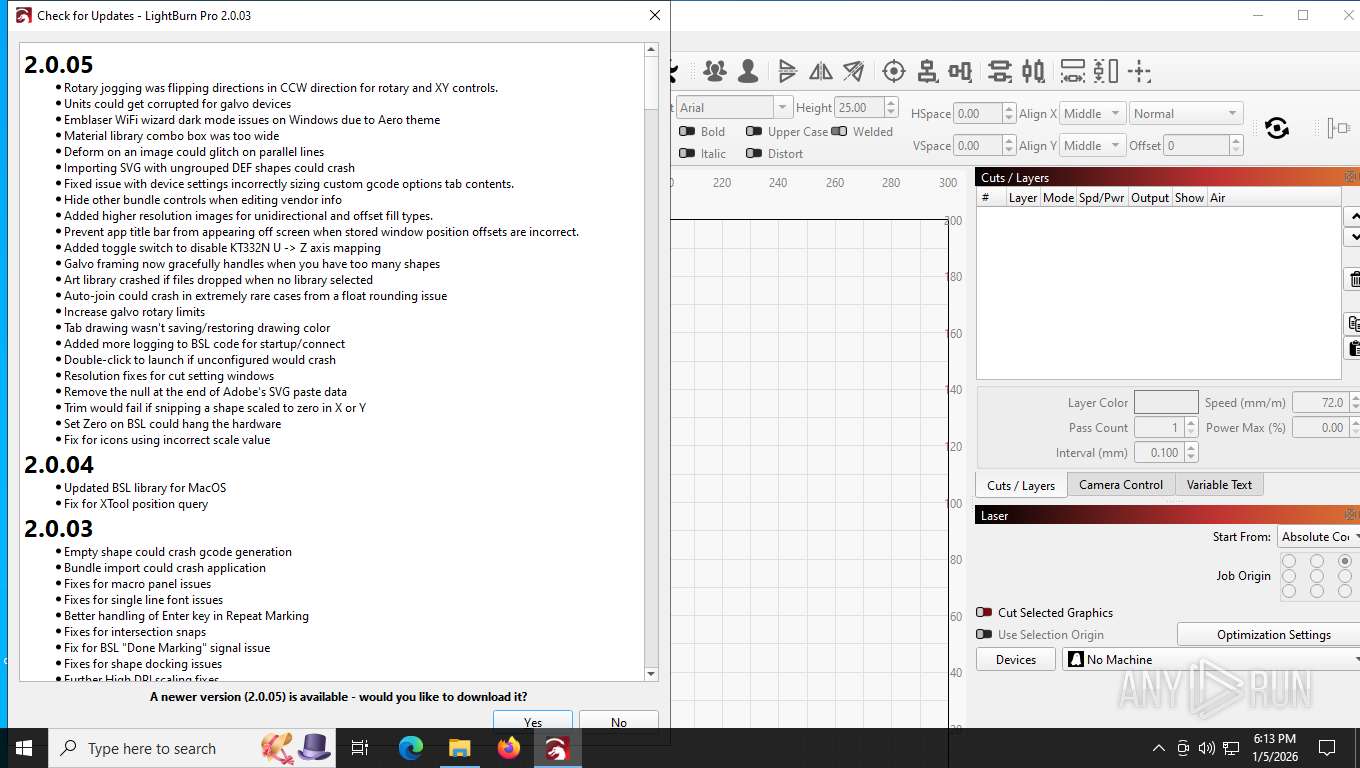Enable Cut Selected Graphics toggle
This screenshot has height=768, width=1360.
pos(984,612)
